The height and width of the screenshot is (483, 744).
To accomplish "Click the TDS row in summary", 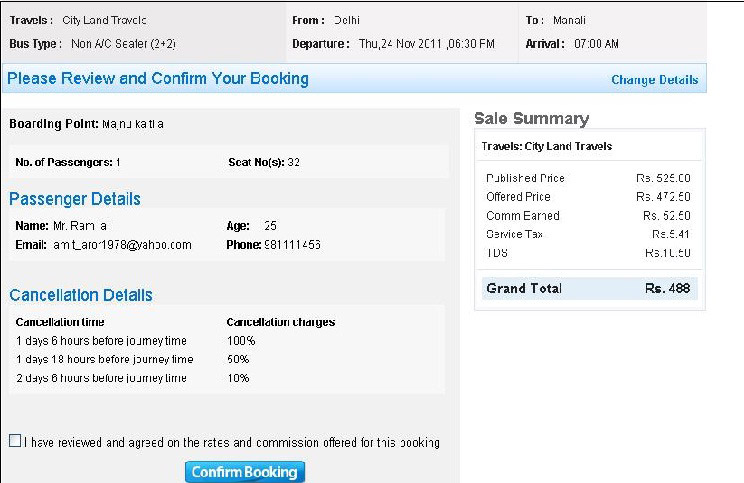I will pyautogui.click(x=587, y=253).
